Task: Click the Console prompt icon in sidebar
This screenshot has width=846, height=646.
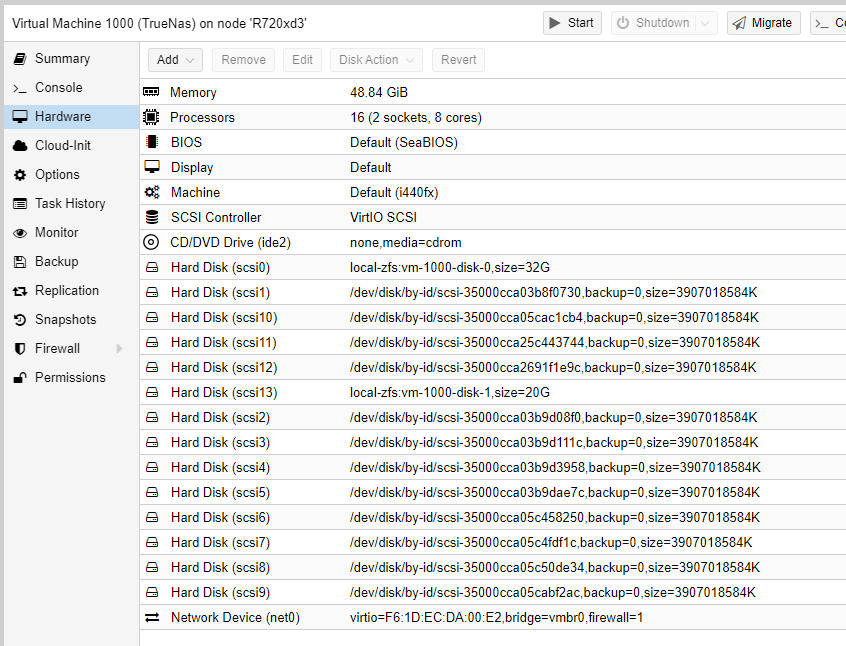Action: coord(20,87)
